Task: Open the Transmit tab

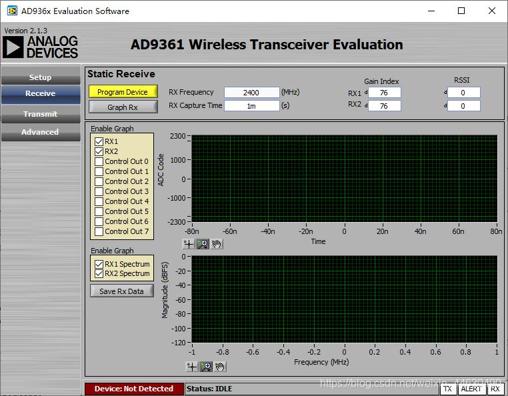Action: [40, 114]
